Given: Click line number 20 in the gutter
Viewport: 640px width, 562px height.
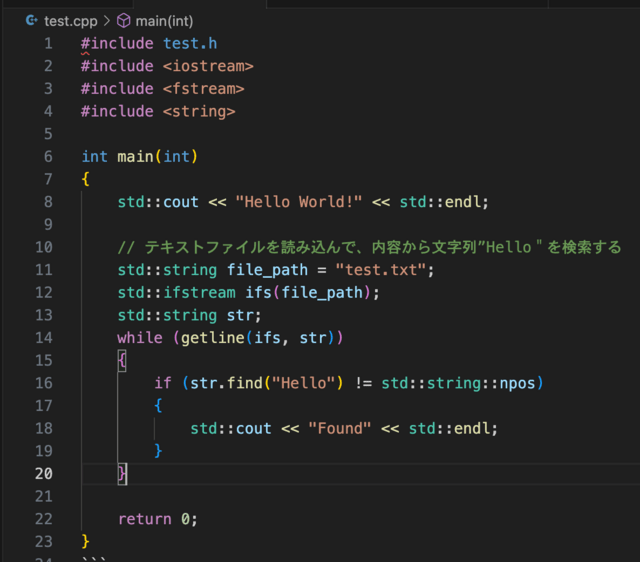Looking at the screenshot, I should (44, 473).
